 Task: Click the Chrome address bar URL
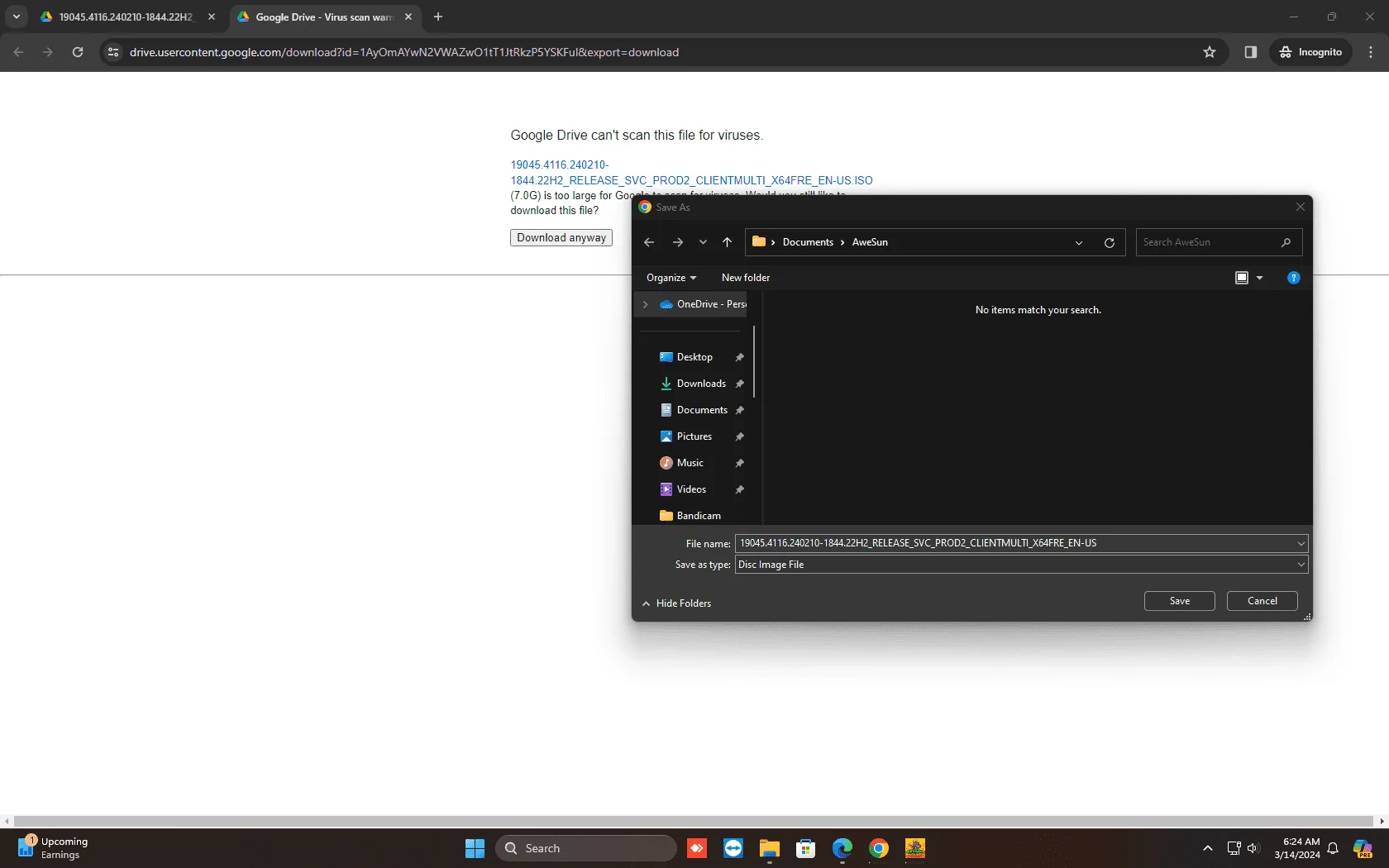coord(403,52)
